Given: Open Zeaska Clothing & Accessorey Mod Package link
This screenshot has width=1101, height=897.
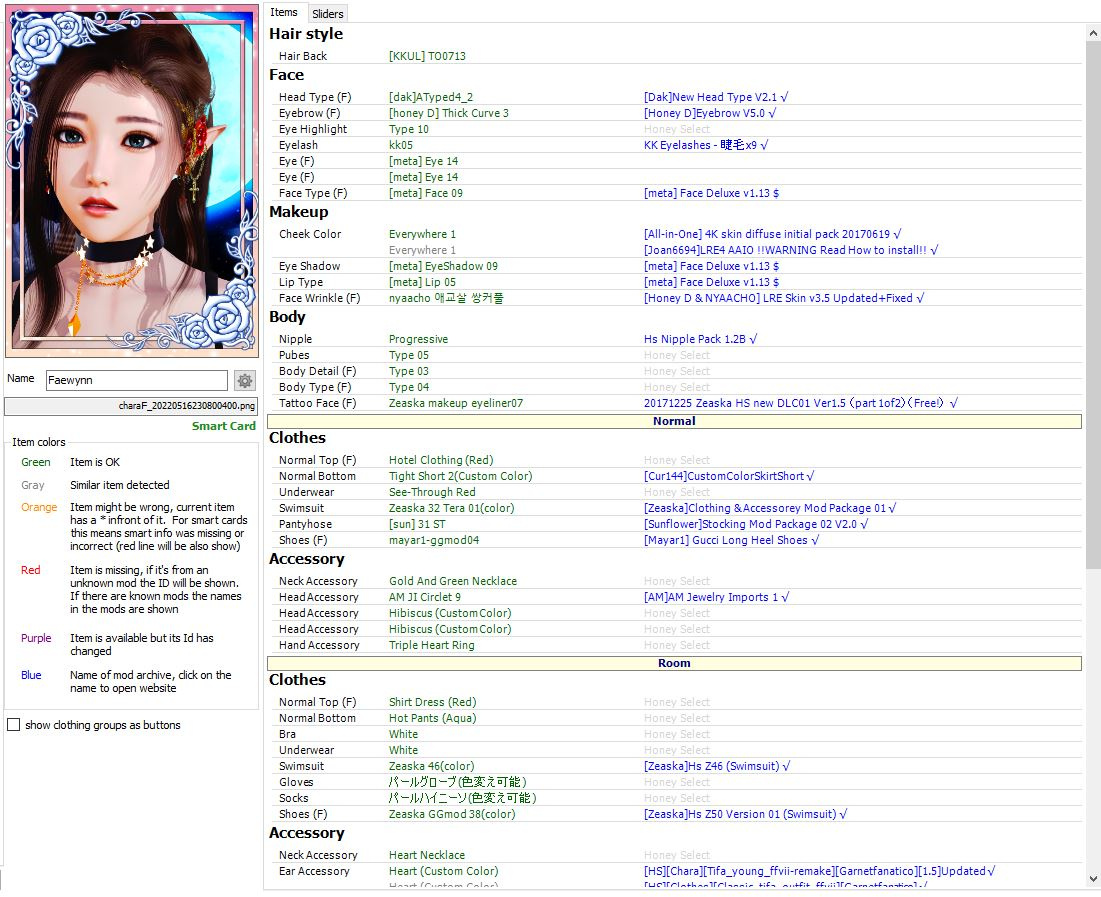Looking at the screenshot, I should point(770,508).
